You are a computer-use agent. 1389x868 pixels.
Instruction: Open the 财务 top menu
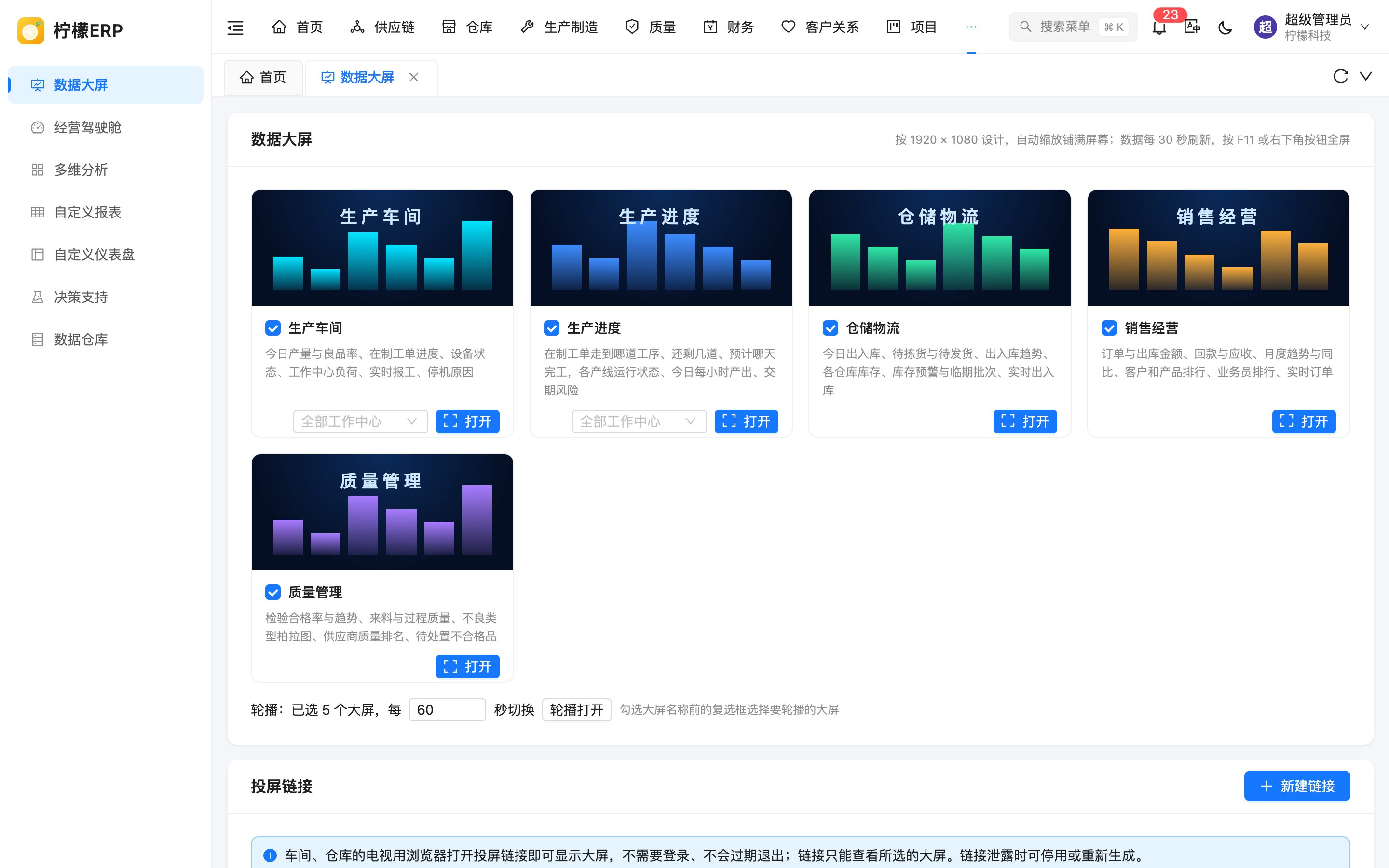pyautogui.click(x=729, y=27)
